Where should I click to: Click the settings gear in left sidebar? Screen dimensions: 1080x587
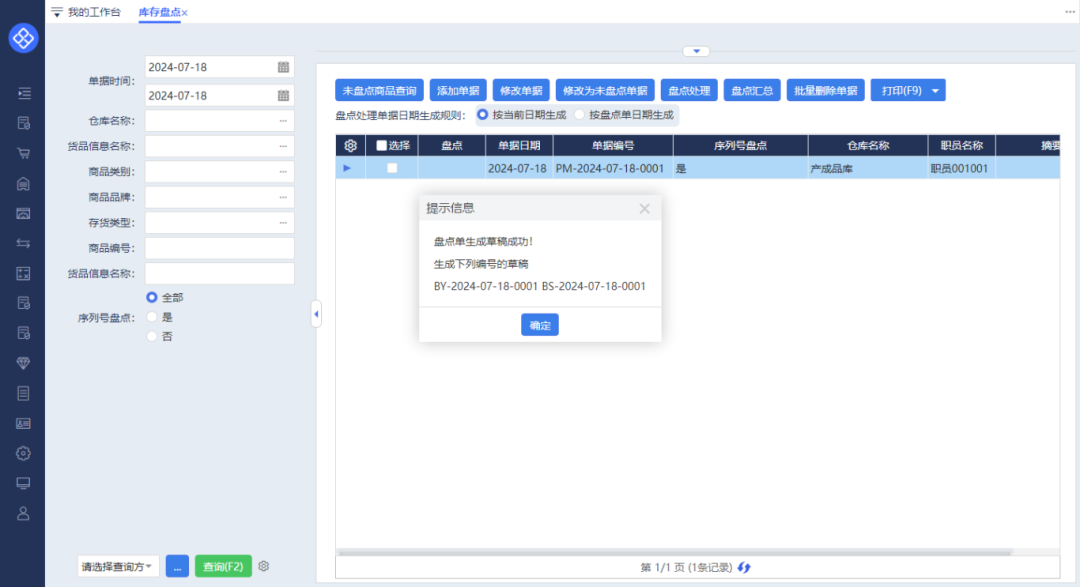(23, 453)
